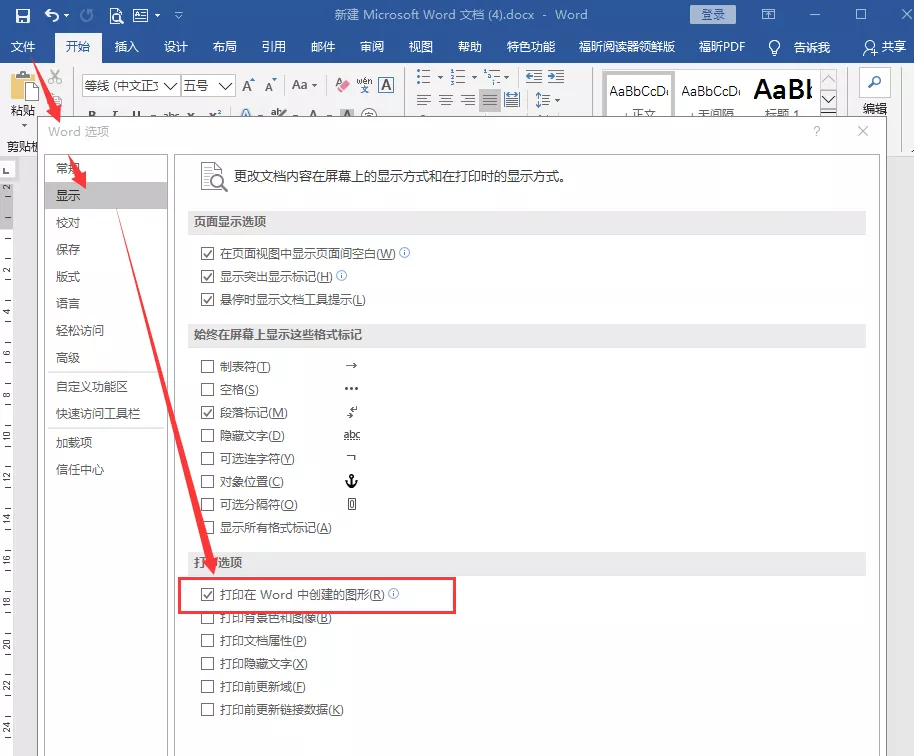Image resolution: width=914 pixels, height=756 pixels.
Task: Click the Redo icon in the title bar
Action: [x=86, y=15]
